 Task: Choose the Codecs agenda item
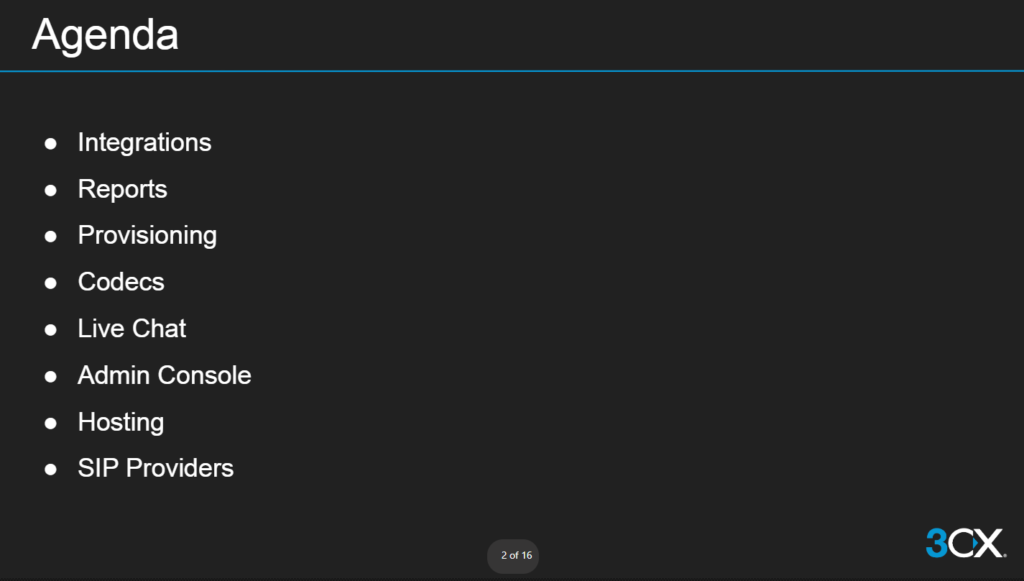click(121, 282)
